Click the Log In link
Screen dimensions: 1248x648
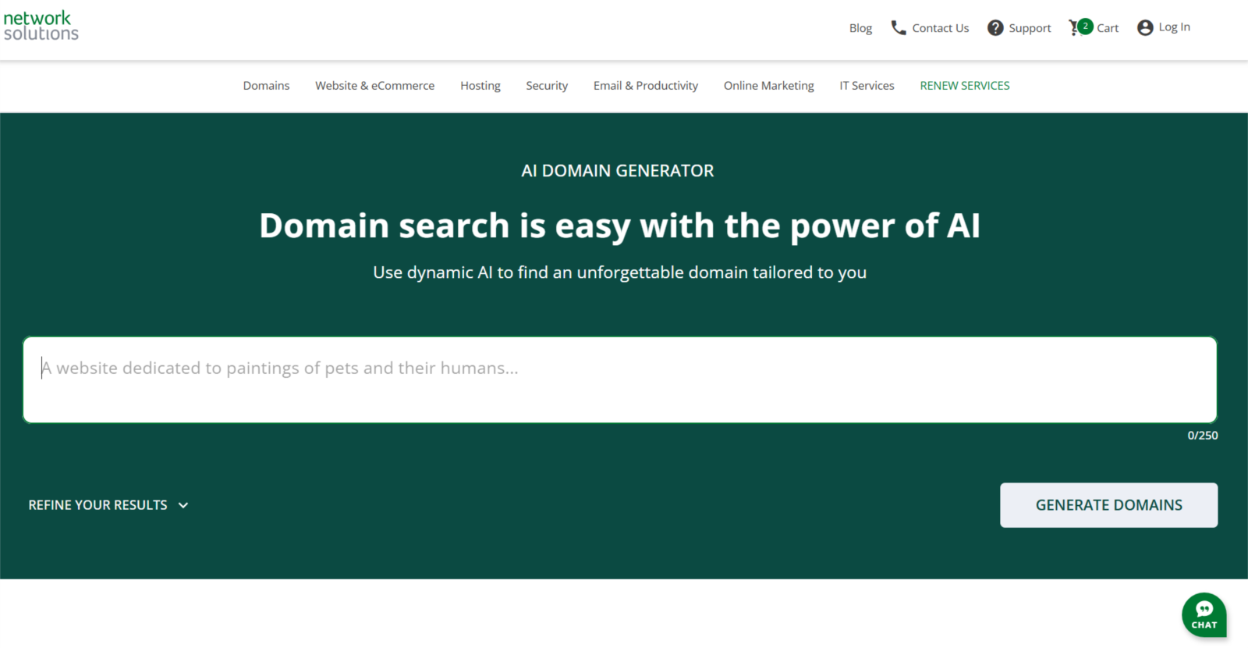[x=1173, y=27]
